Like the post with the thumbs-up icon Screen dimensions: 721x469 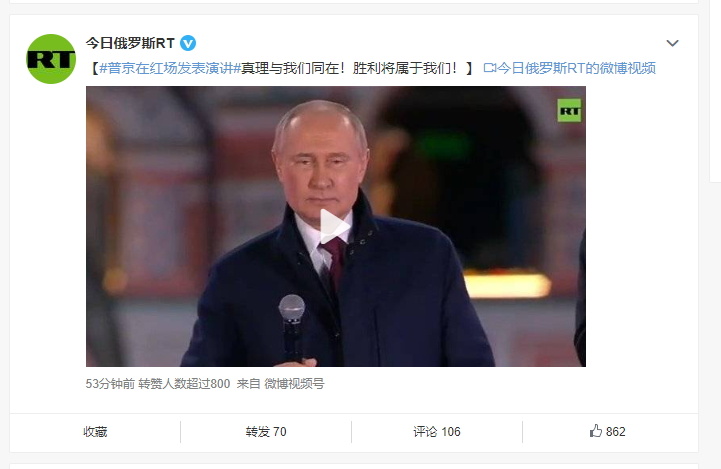click(596, 431)
